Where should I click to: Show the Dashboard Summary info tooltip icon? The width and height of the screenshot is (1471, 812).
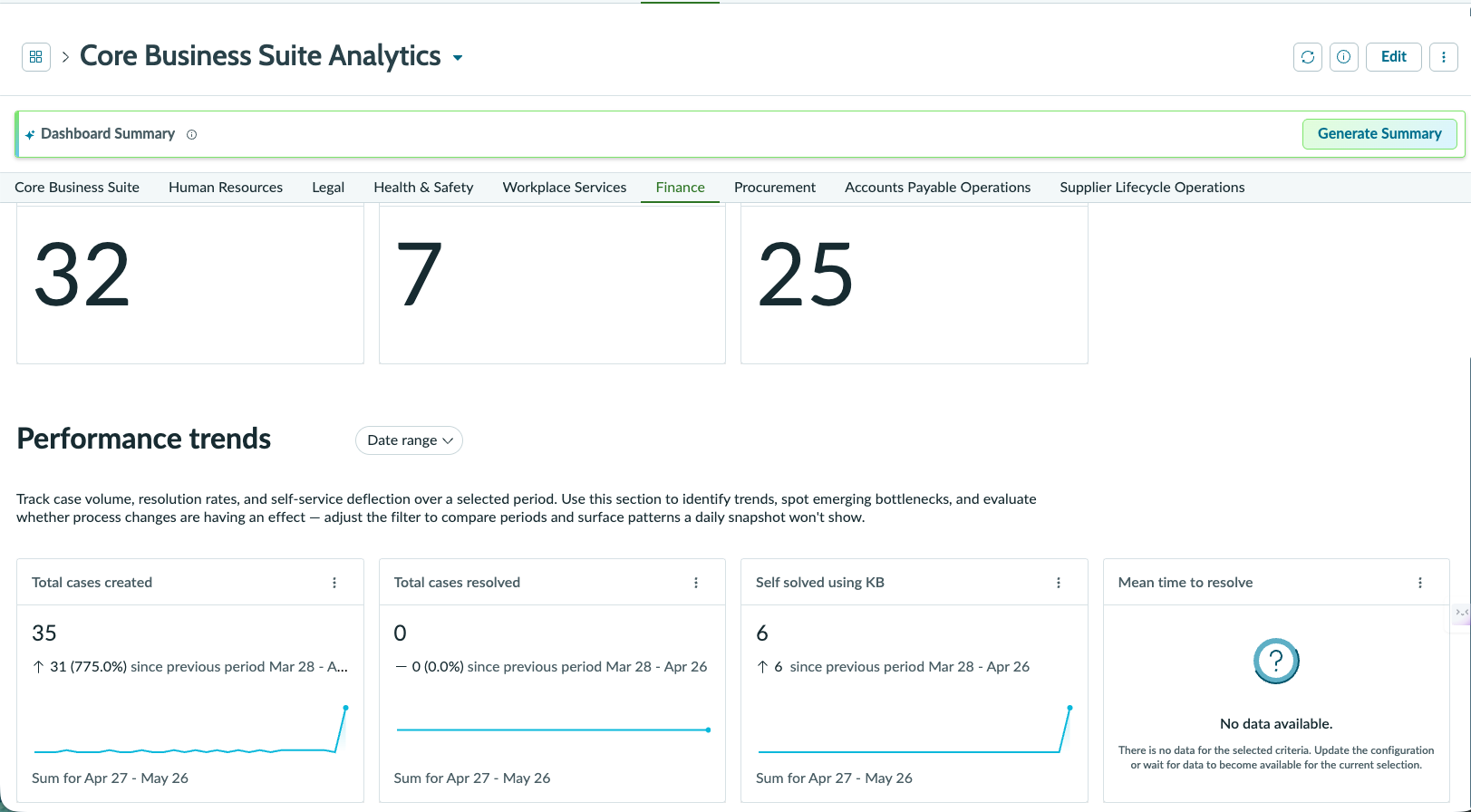191,134
